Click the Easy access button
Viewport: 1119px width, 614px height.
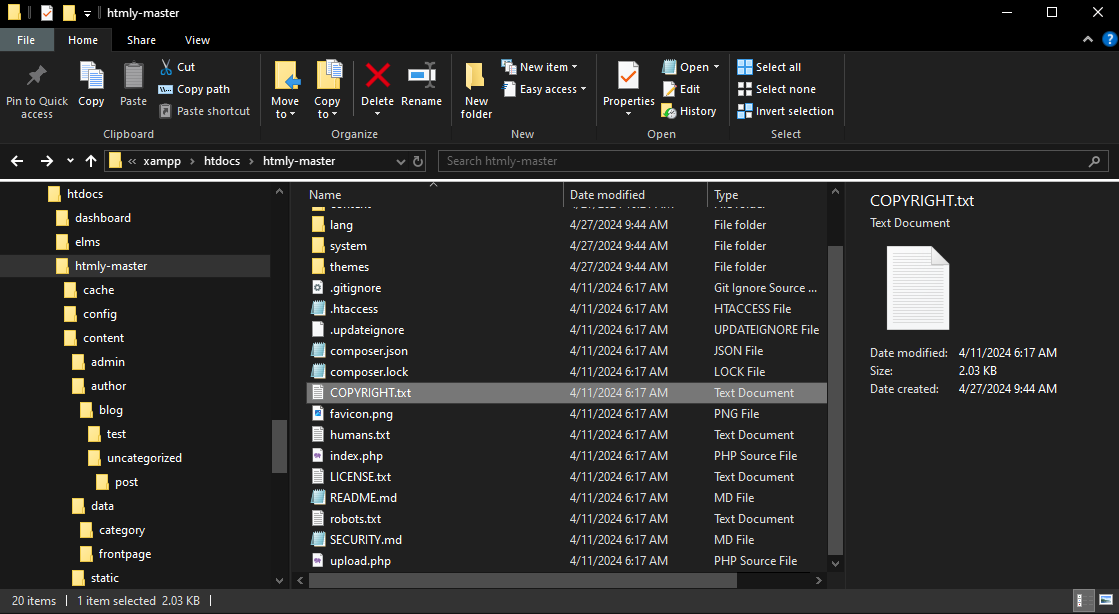[542, 88]
